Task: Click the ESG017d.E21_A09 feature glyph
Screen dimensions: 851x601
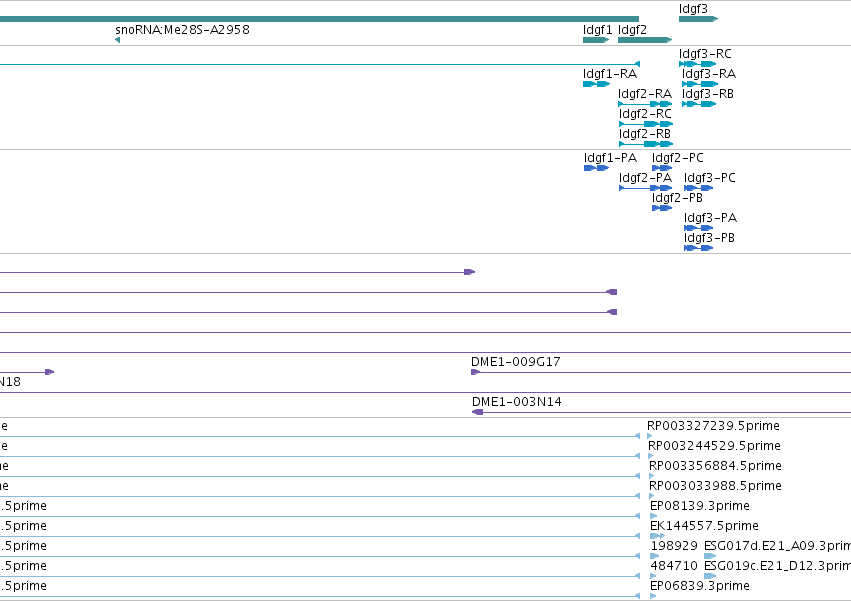Action: click(710, 556)
